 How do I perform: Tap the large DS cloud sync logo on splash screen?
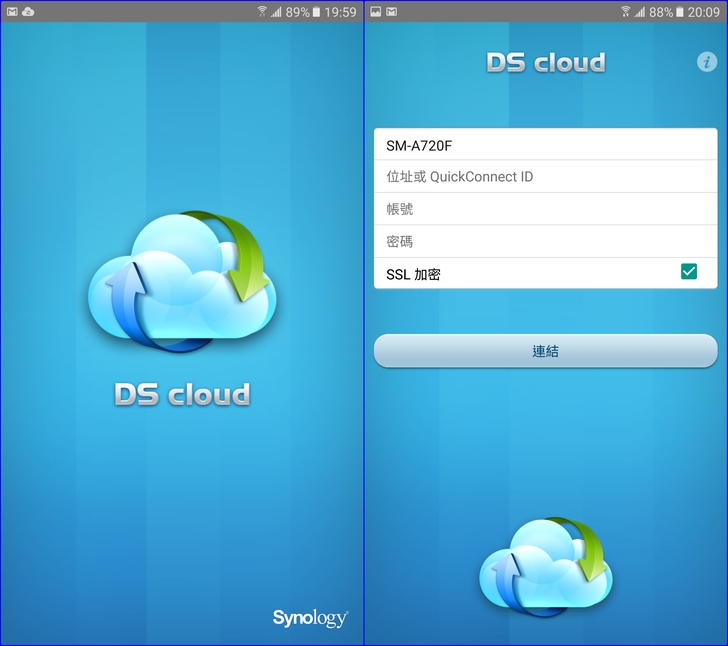[182, 282]
